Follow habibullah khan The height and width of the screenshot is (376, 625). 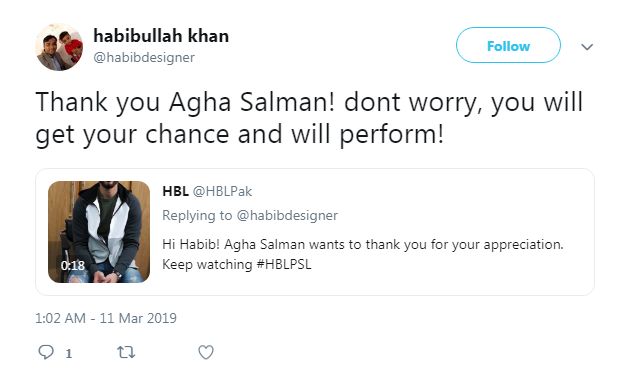coord(508,45)
